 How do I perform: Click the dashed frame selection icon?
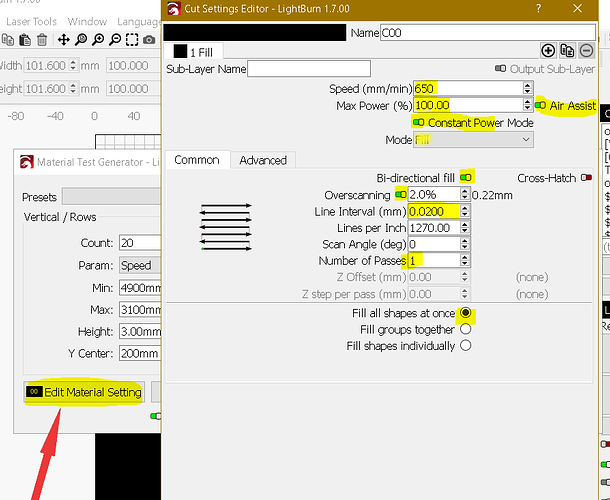click(131, 40)
